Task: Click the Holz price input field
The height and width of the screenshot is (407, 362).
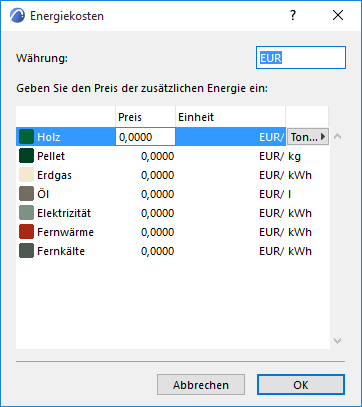Action: click(x=145, y=137)
